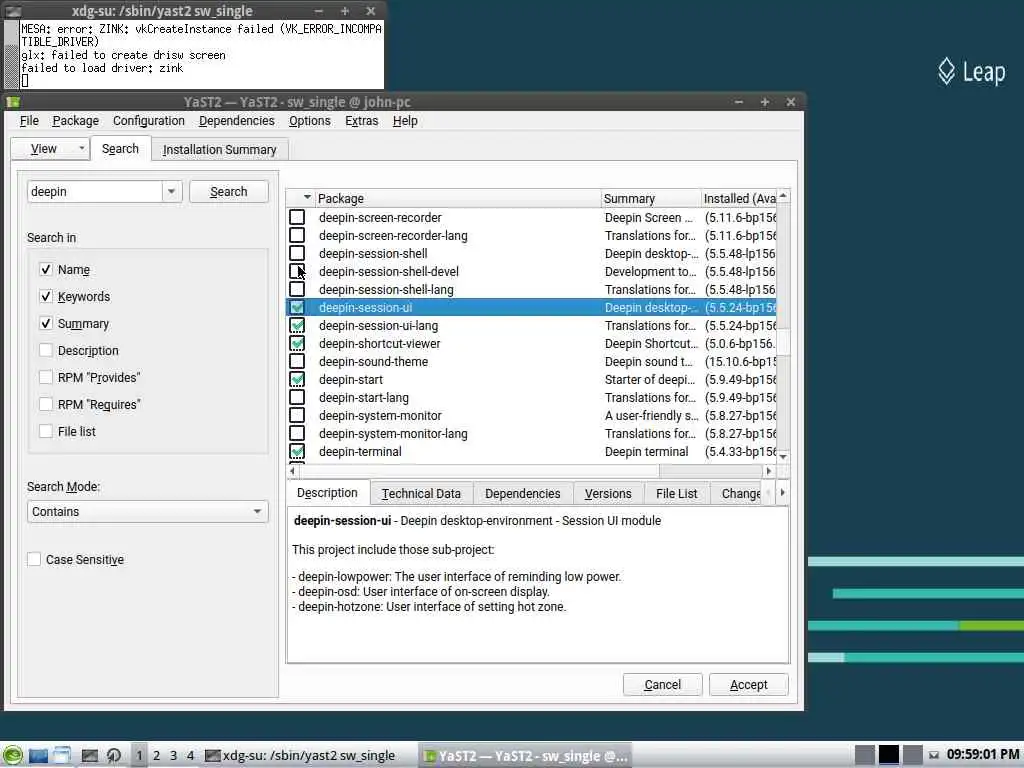Click the Search button
The width and height of the screenshot is (1024, 768).
point(229,191)
